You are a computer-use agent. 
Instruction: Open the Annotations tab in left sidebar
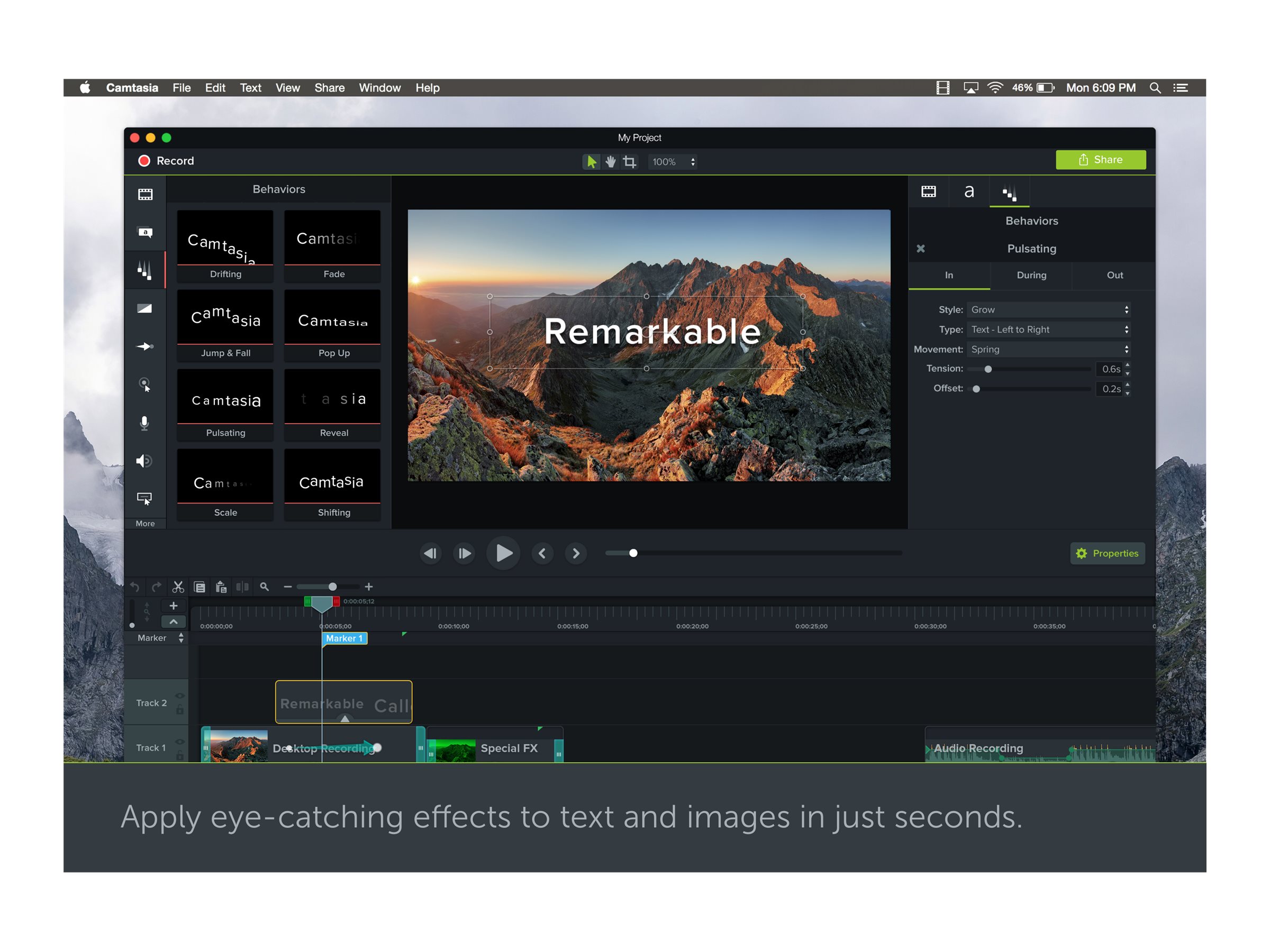coord(146,232)
